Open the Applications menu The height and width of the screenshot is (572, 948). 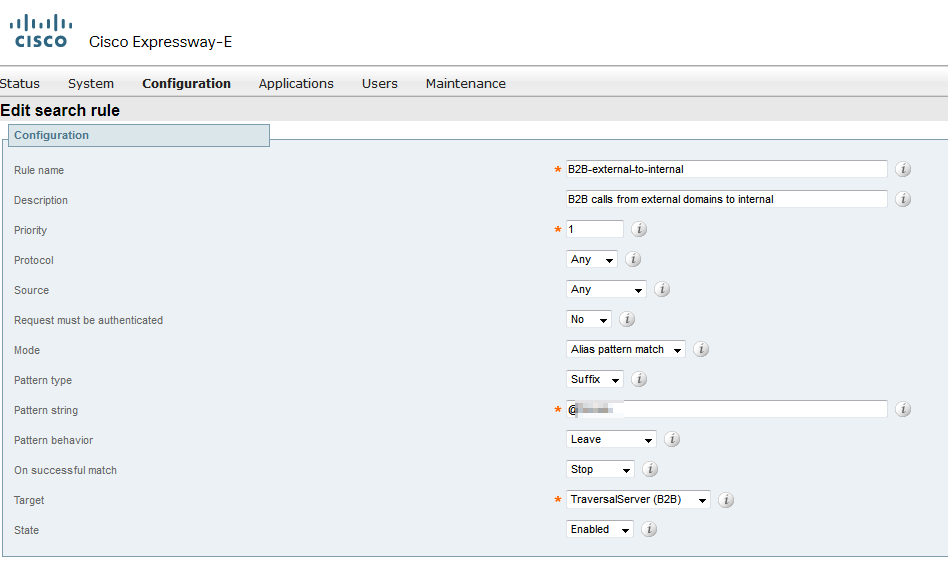pos(296,83)
